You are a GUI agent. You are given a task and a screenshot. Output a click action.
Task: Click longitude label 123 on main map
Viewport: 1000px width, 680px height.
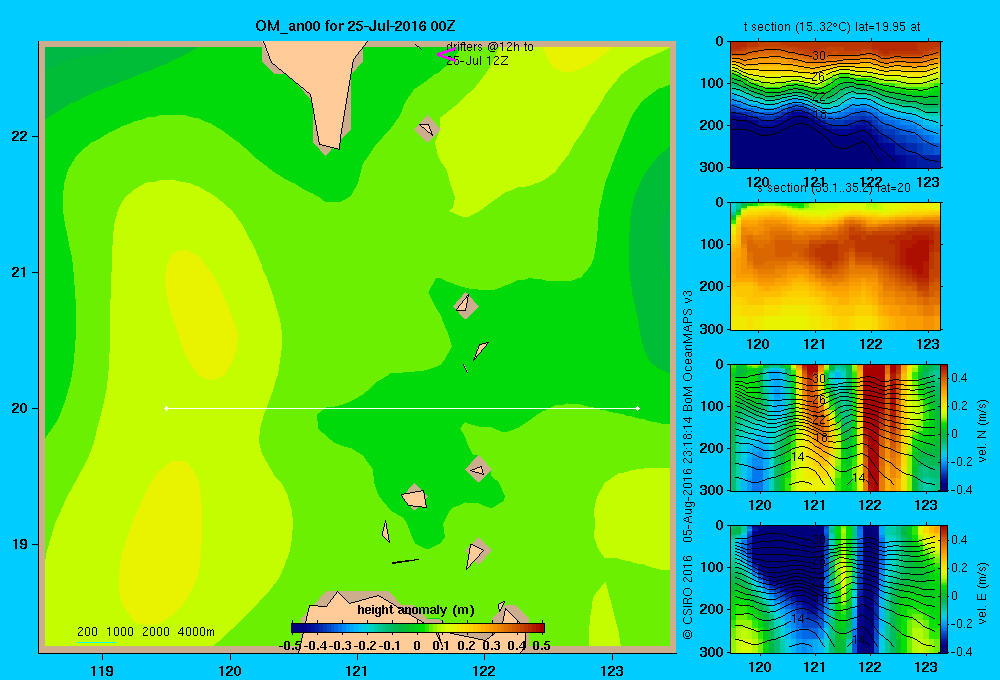(x=612, y=670)
